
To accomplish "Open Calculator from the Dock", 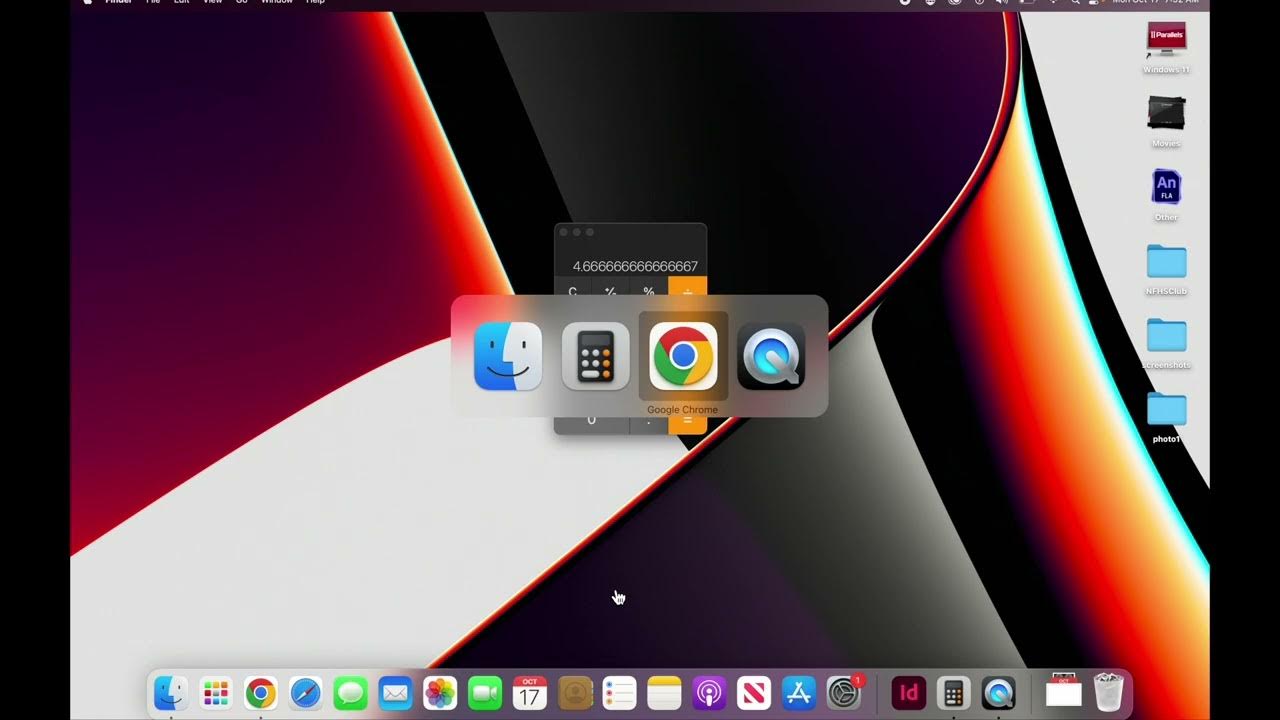I will pyautogui.click(x=954, y=692).
